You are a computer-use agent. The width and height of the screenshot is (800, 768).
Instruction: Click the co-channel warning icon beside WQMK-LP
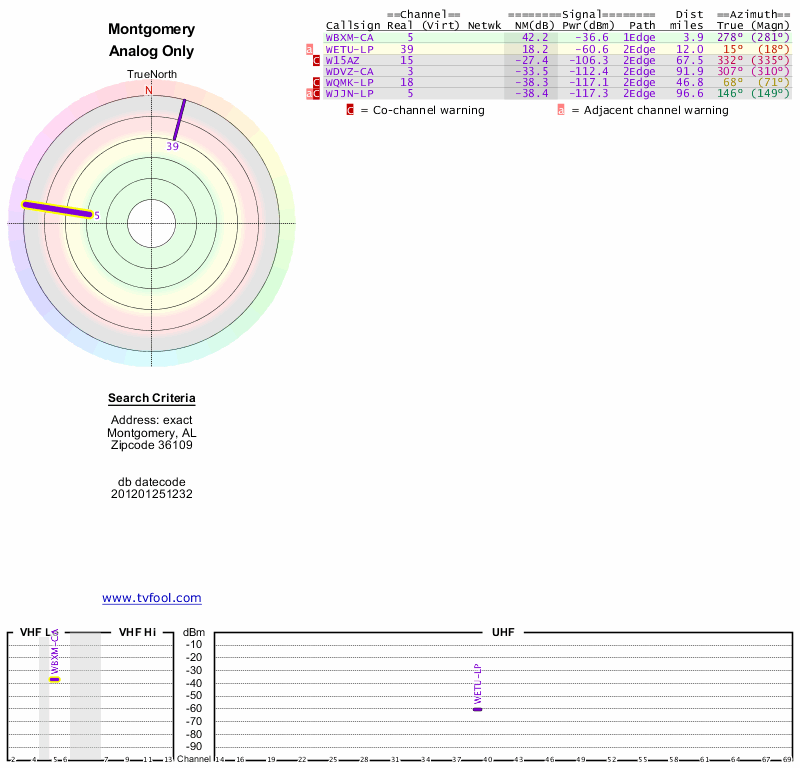pyautogui.click(x=316, y=82)
